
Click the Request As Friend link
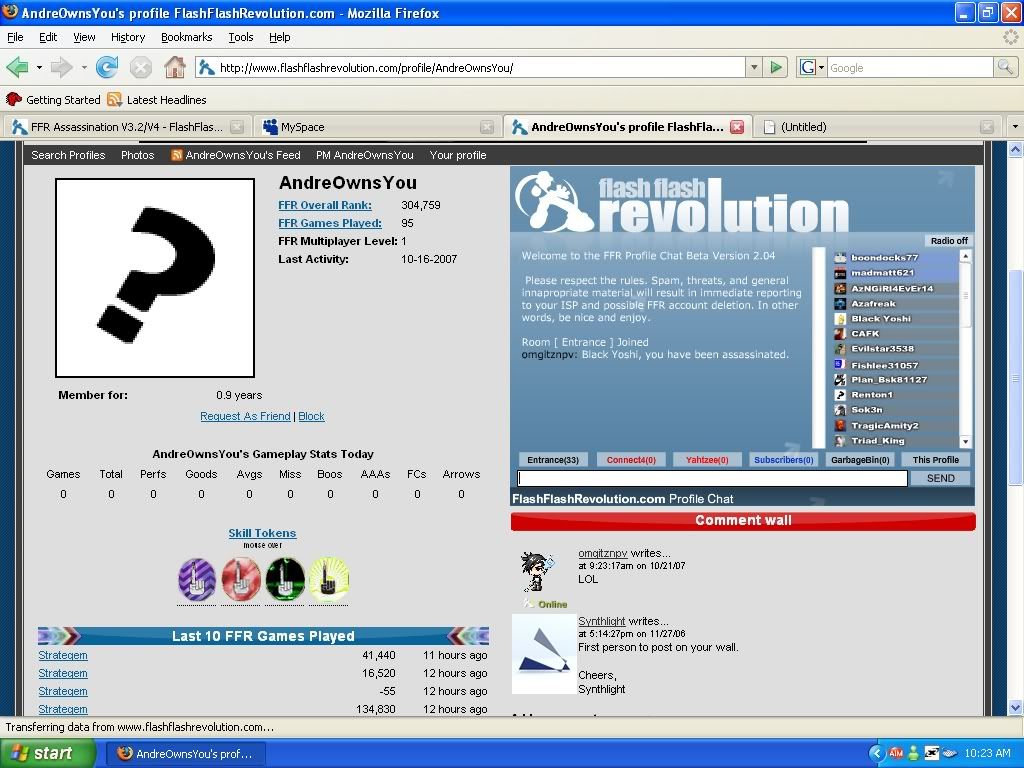click(245, 416)
